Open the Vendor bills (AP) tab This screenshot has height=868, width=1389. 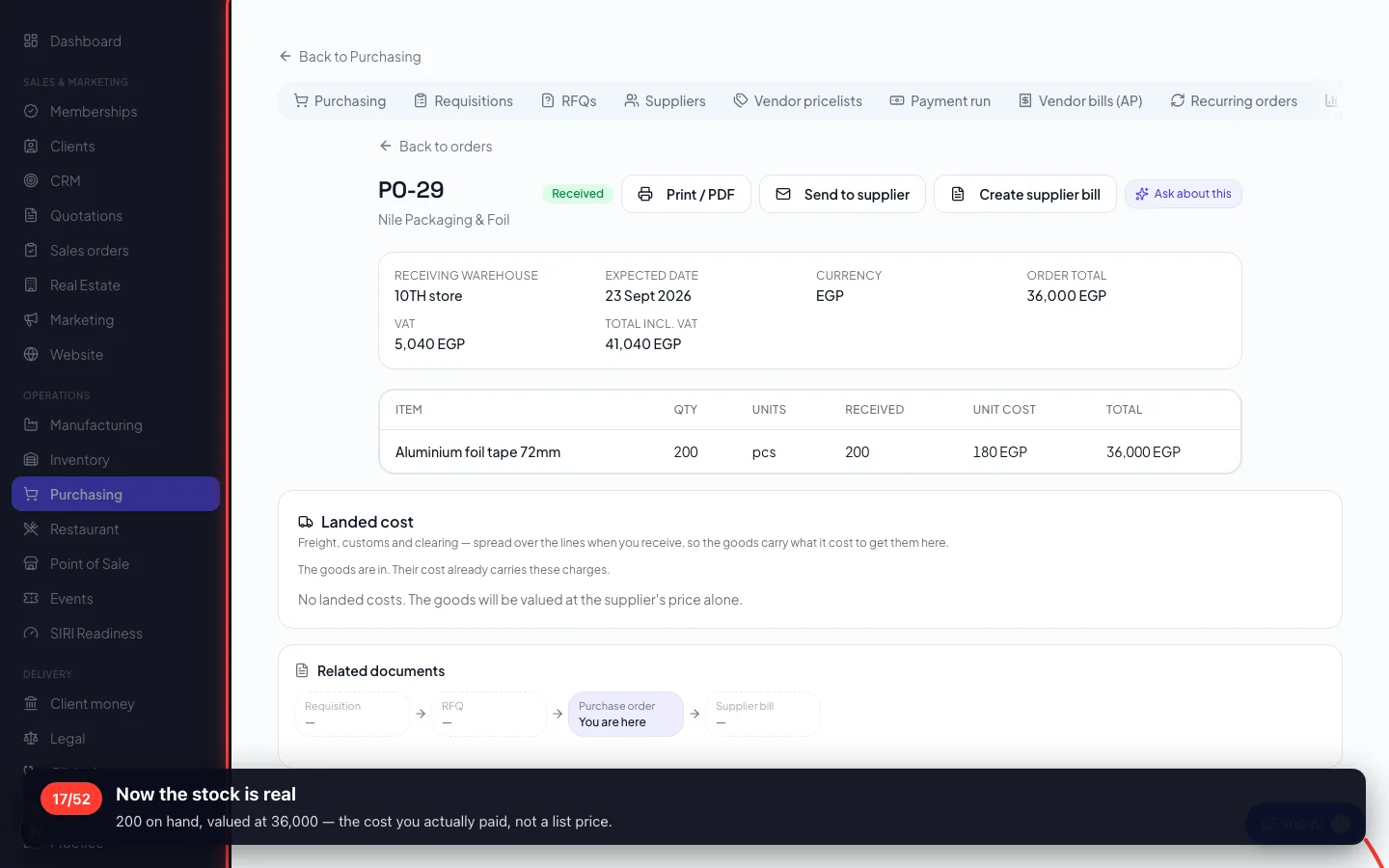click(x=1080, y=100)
